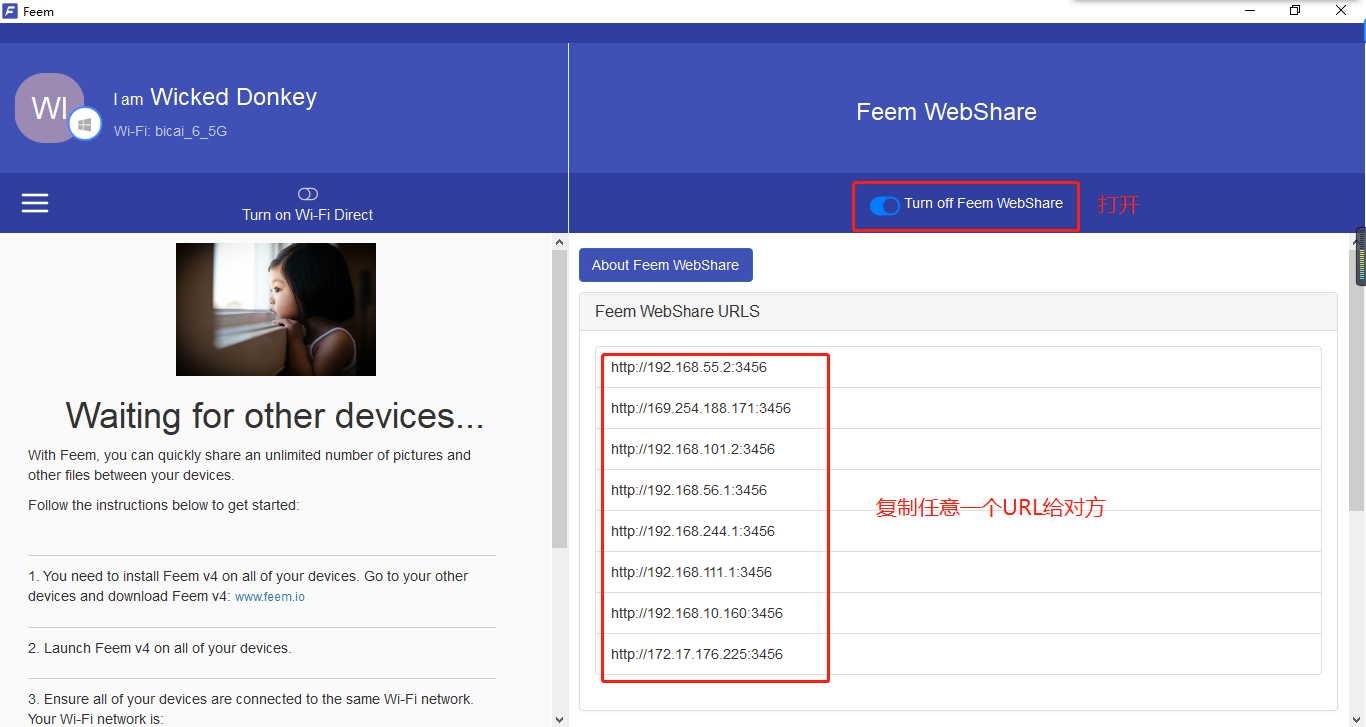Open About Feem WebShare

click(x=665, y=264)
